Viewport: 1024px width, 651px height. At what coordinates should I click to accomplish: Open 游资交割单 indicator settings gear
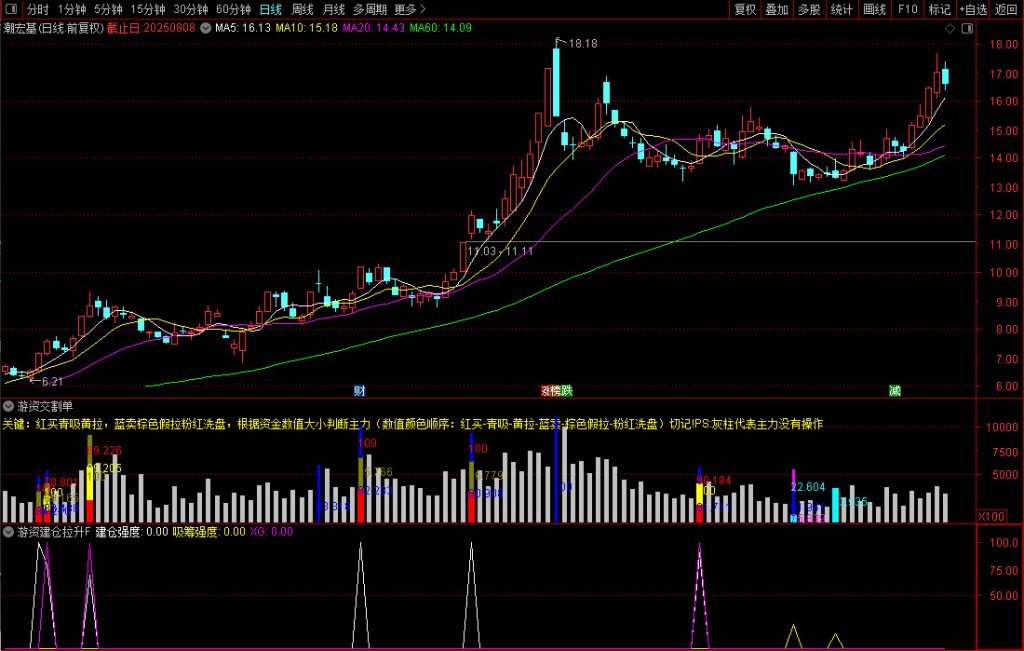9,406
